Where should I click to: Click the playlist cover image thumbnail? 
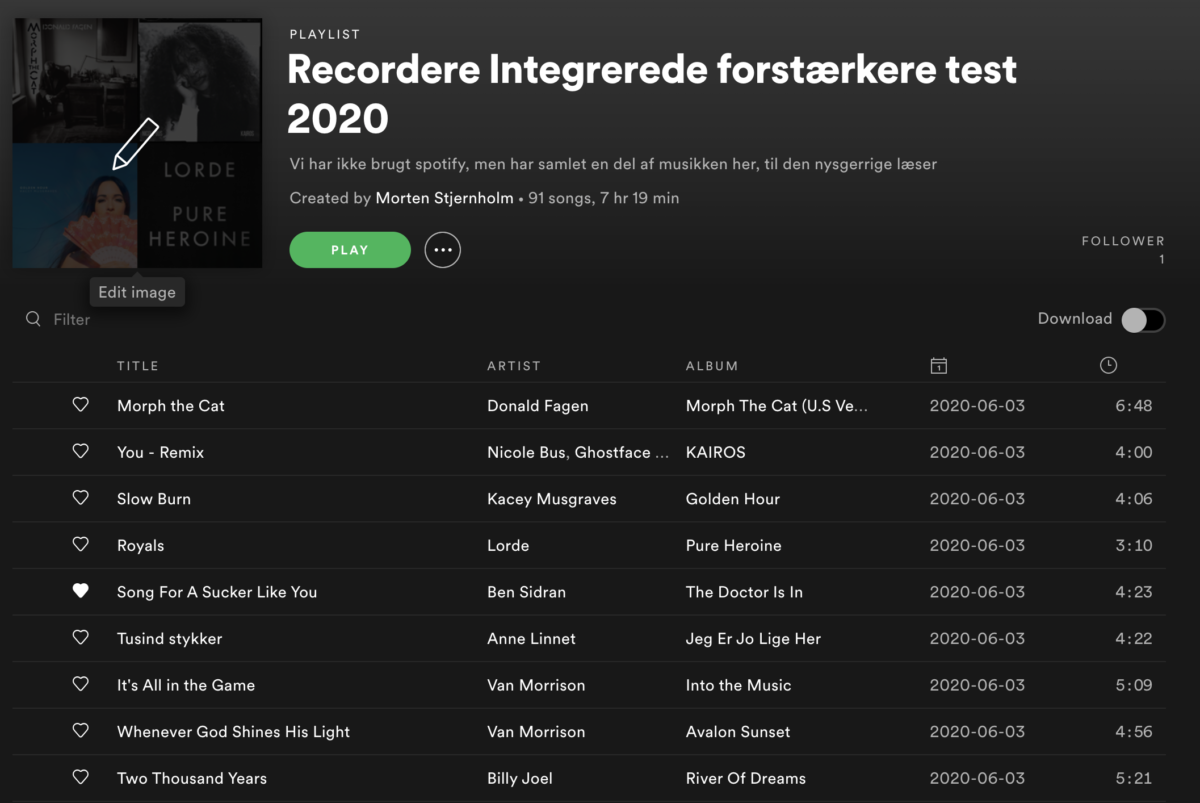[137, 143]
